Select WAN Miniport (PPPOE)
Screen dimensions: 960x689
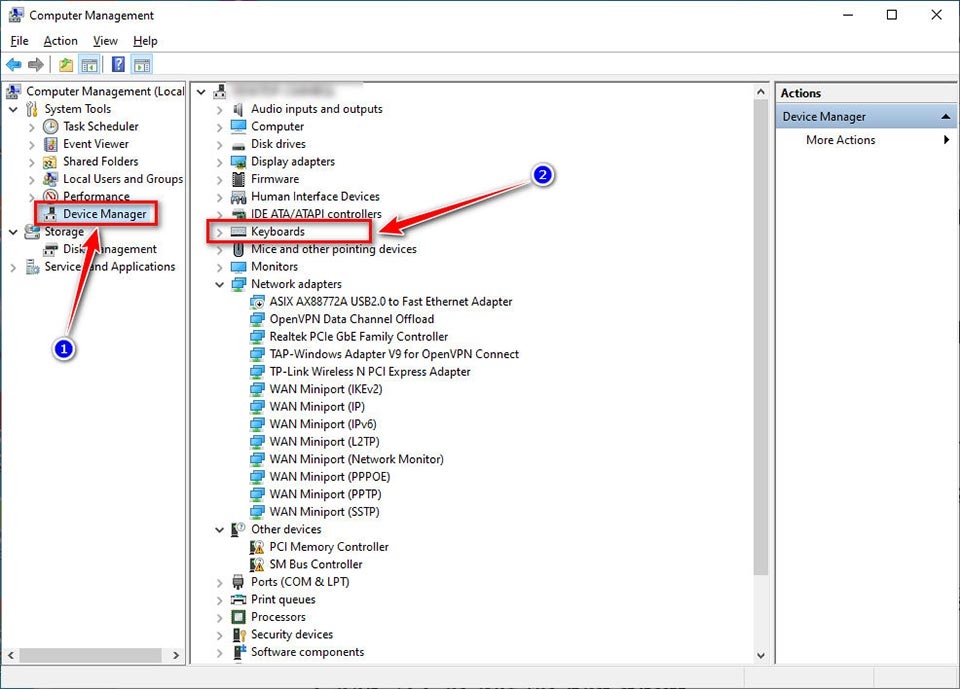coord(329,477)
